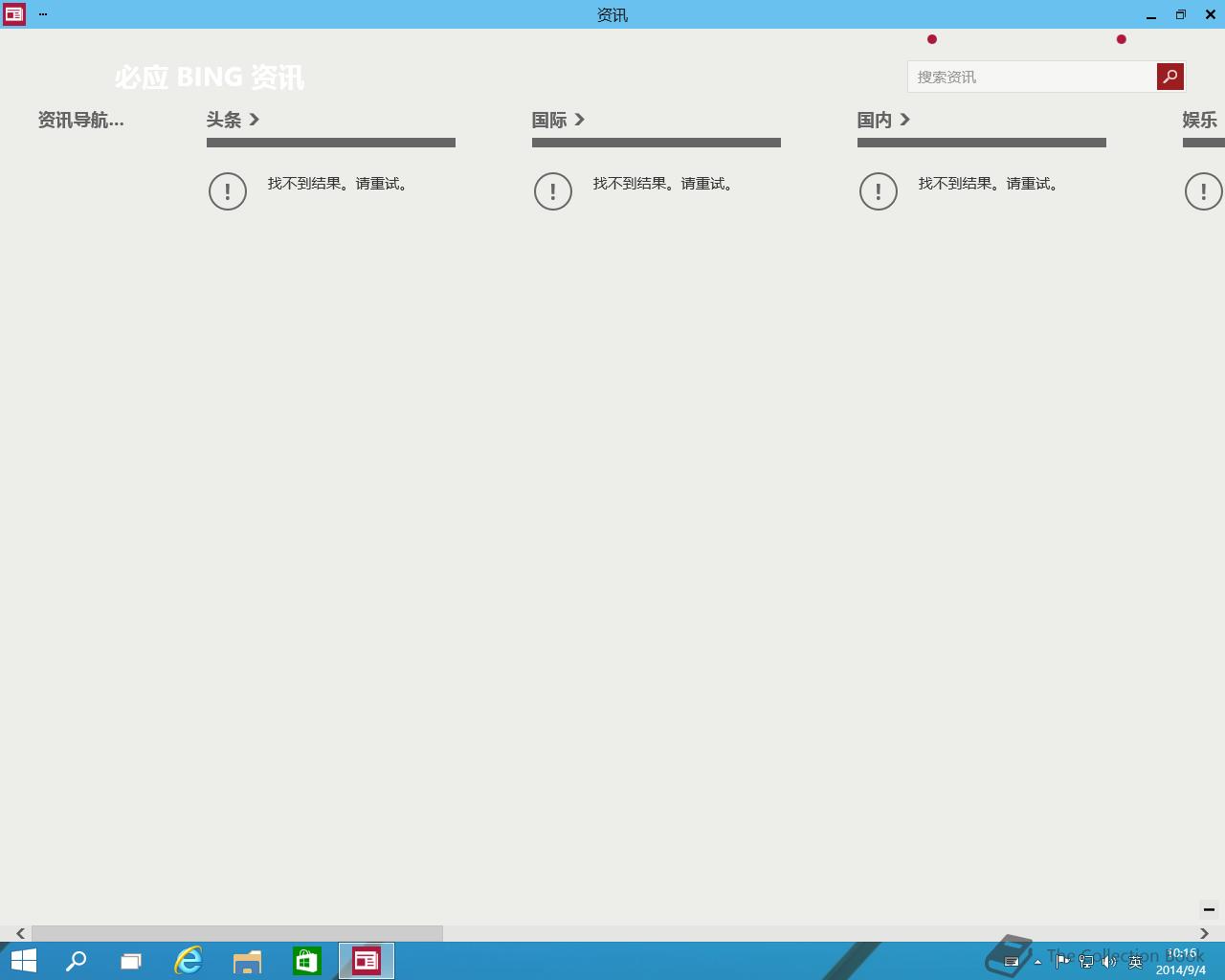Click the 搜索资讯 search input field
1225x980 pixels.
click(1032, 77)
